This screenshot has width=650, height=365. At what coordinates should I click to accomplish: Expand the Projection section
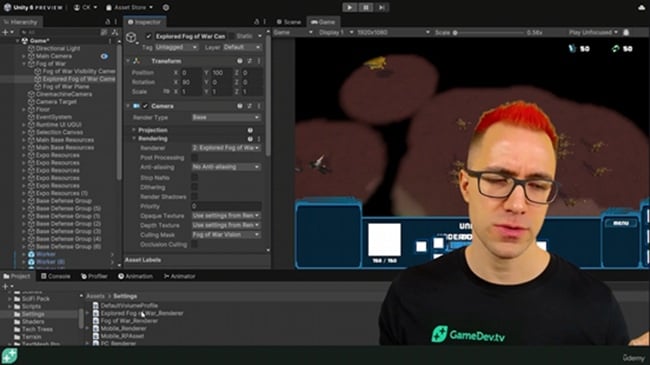pyautogui.click(x=134, y=130)
